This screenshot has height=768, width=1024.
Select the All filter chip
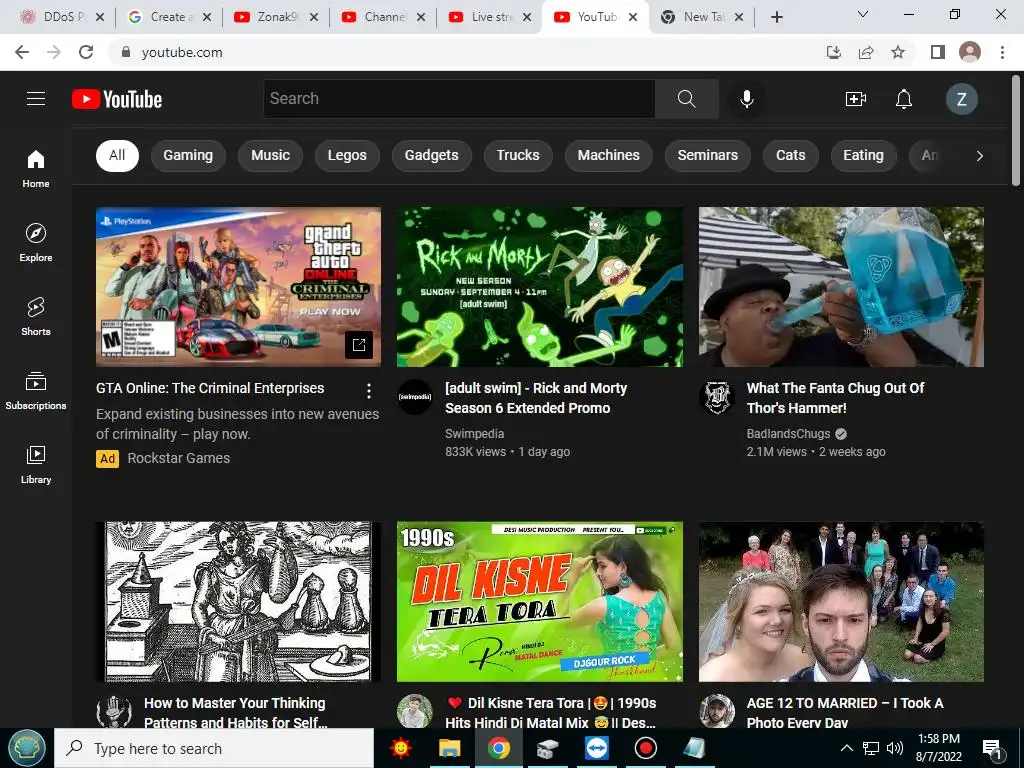117,155
